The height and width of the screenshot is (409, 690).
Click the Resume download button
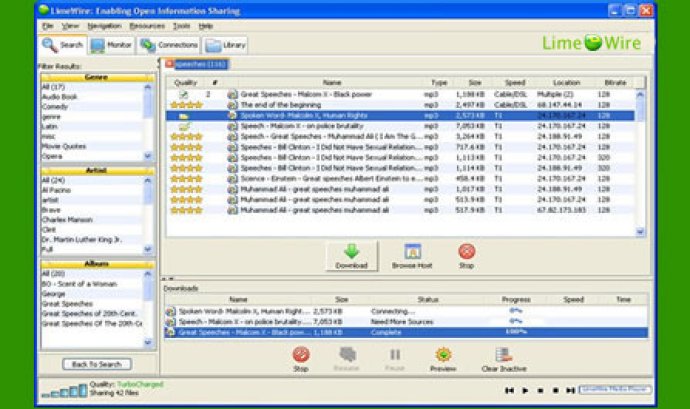coord(347,359)
